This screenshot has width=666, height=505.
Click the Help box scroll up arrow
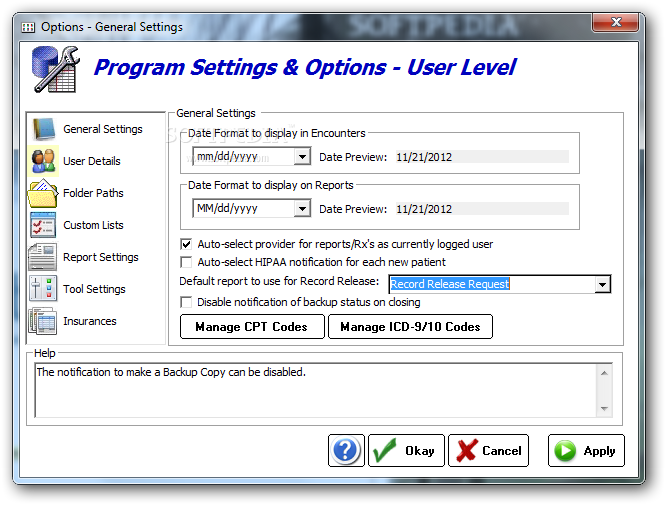(x=604, y=373)
